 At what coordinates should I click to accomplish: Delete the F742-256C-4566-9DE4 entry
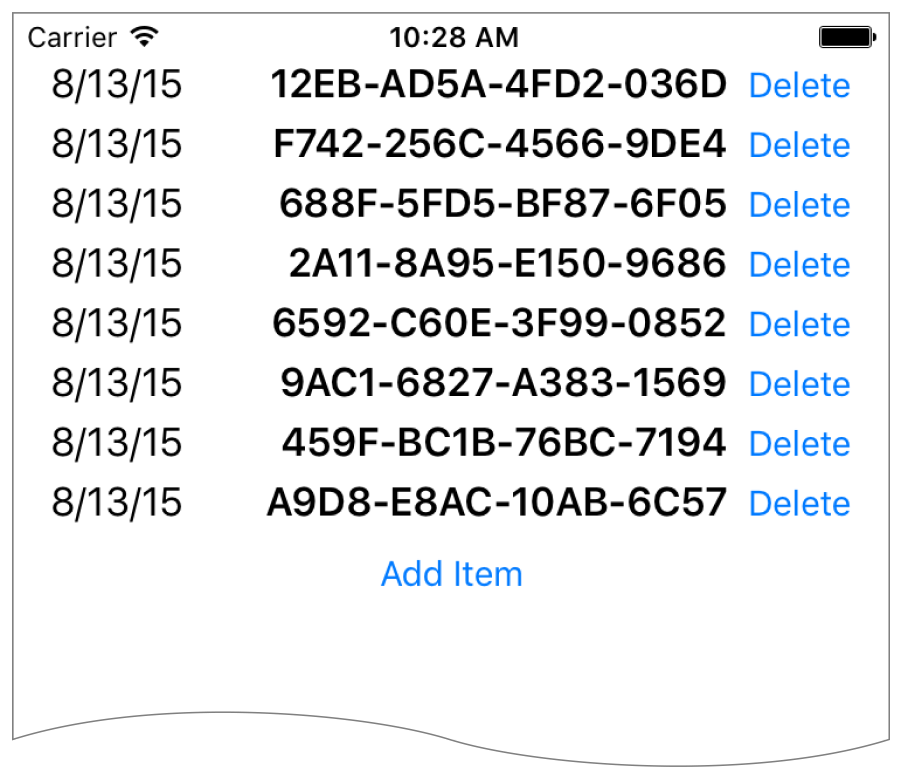[799, 146]
